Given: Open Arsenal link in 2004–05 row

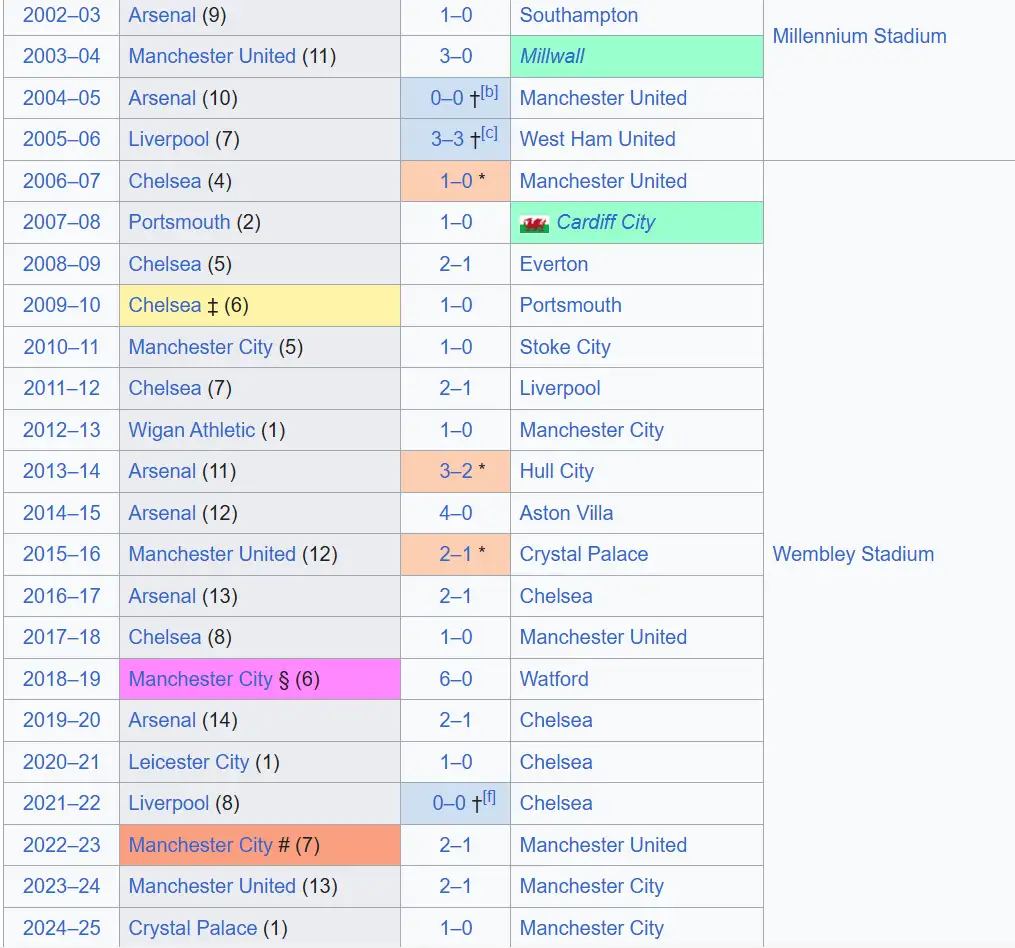Looking at the screenshot, I should tap(162, 98).
